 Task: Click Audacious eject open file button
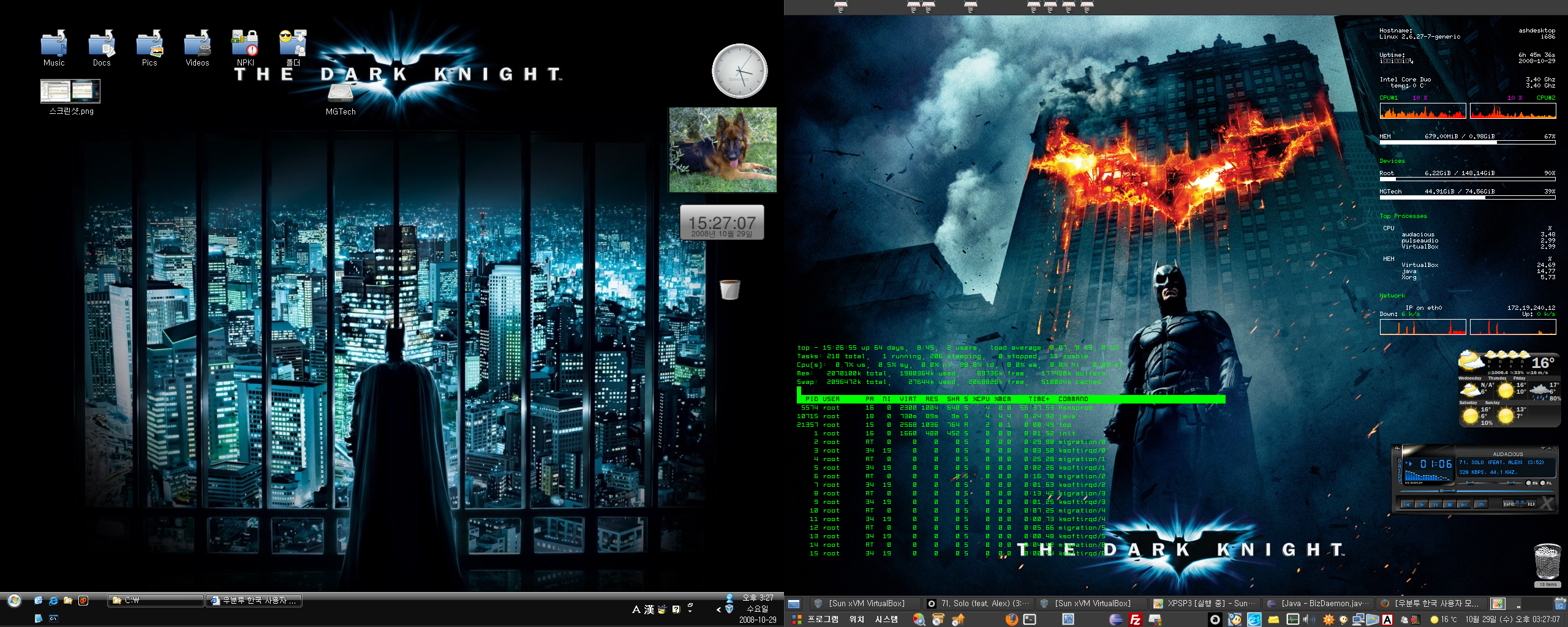1481,505
